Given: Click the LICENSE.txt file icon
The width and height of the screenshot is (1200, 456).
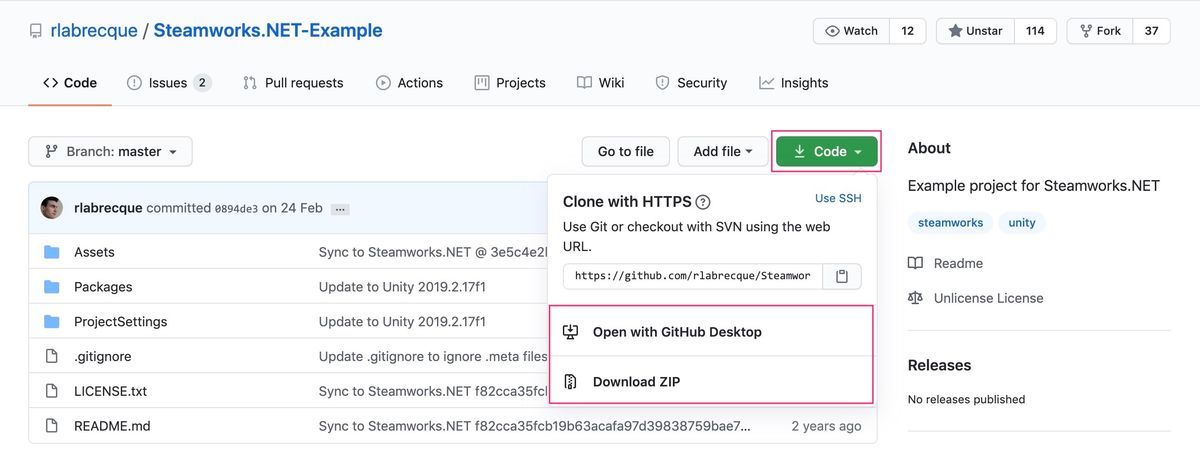Looking at the screenshot, I should 52,391.
